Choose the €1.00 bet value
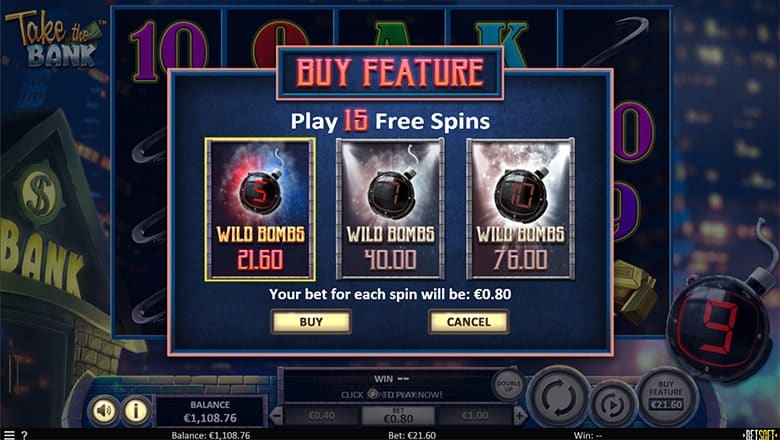The width and height of the screenshot is (780, 440). (x=475, y=416)
